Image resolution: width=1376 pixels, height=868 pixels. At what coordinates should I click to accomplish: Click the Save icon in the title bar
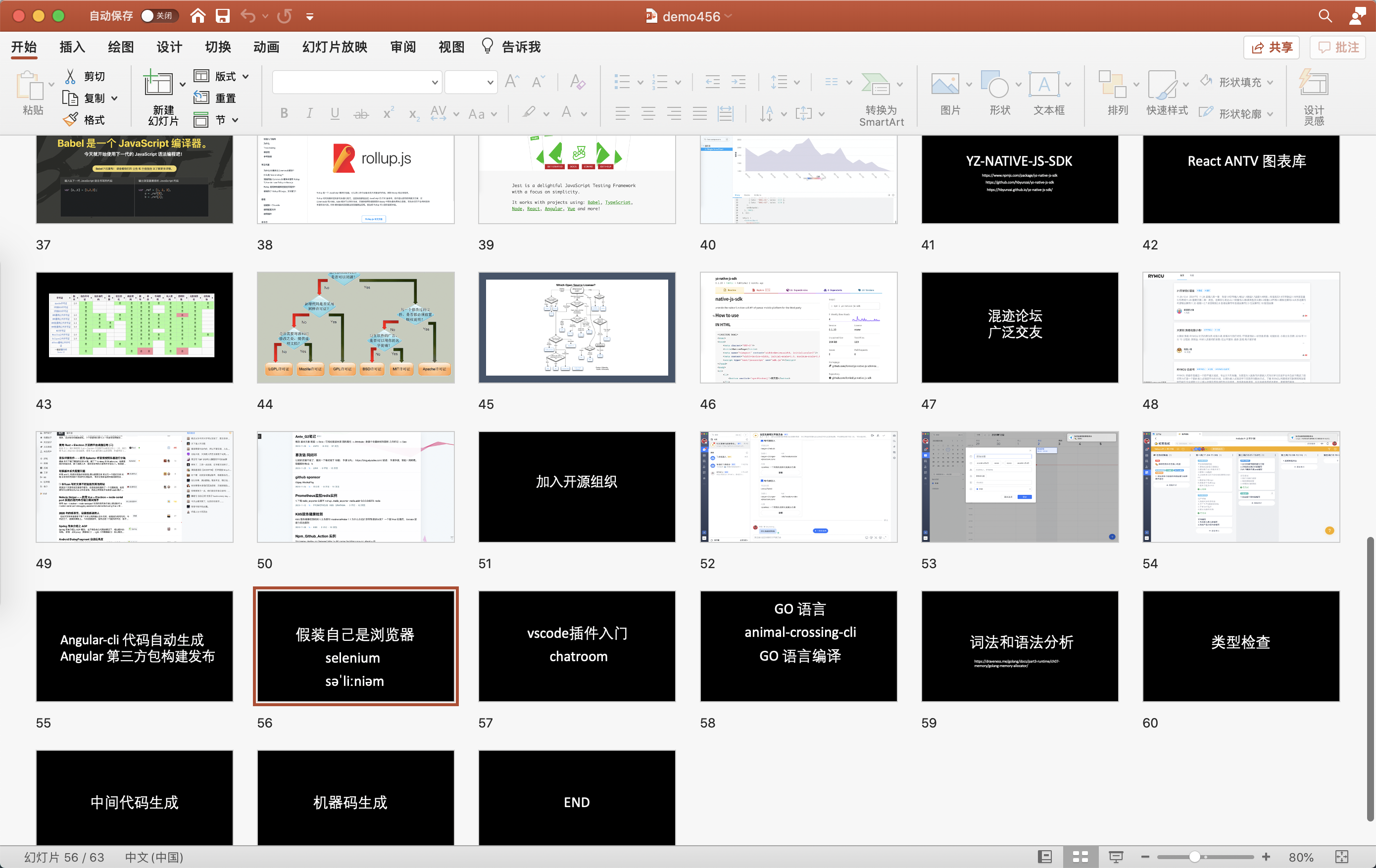pyautogui.click(x=222, y=16)
